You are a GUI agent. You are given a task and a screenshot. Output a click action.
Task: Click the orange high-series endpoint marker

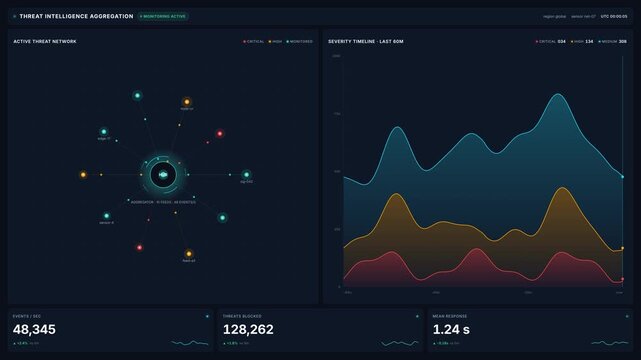click(x=623, y=248)
